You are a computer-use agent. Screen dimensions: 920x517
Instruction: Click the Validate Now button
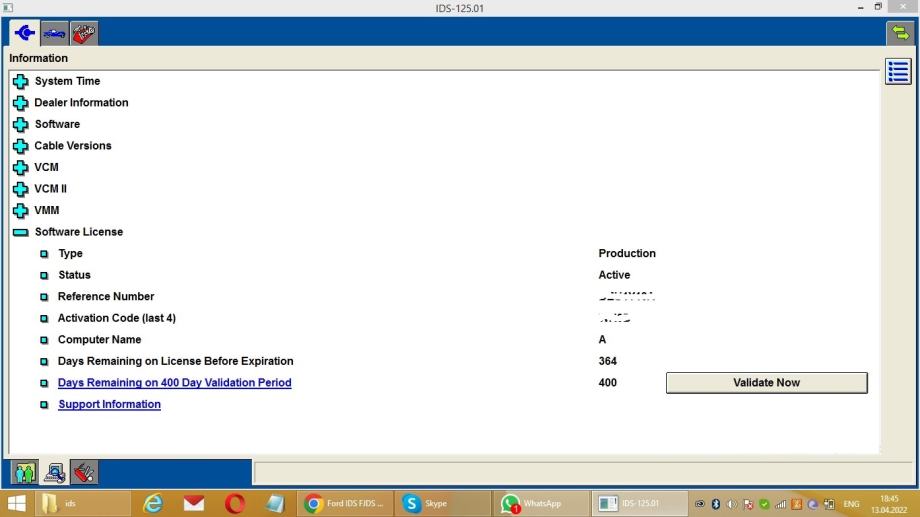[x=766, y=383]
